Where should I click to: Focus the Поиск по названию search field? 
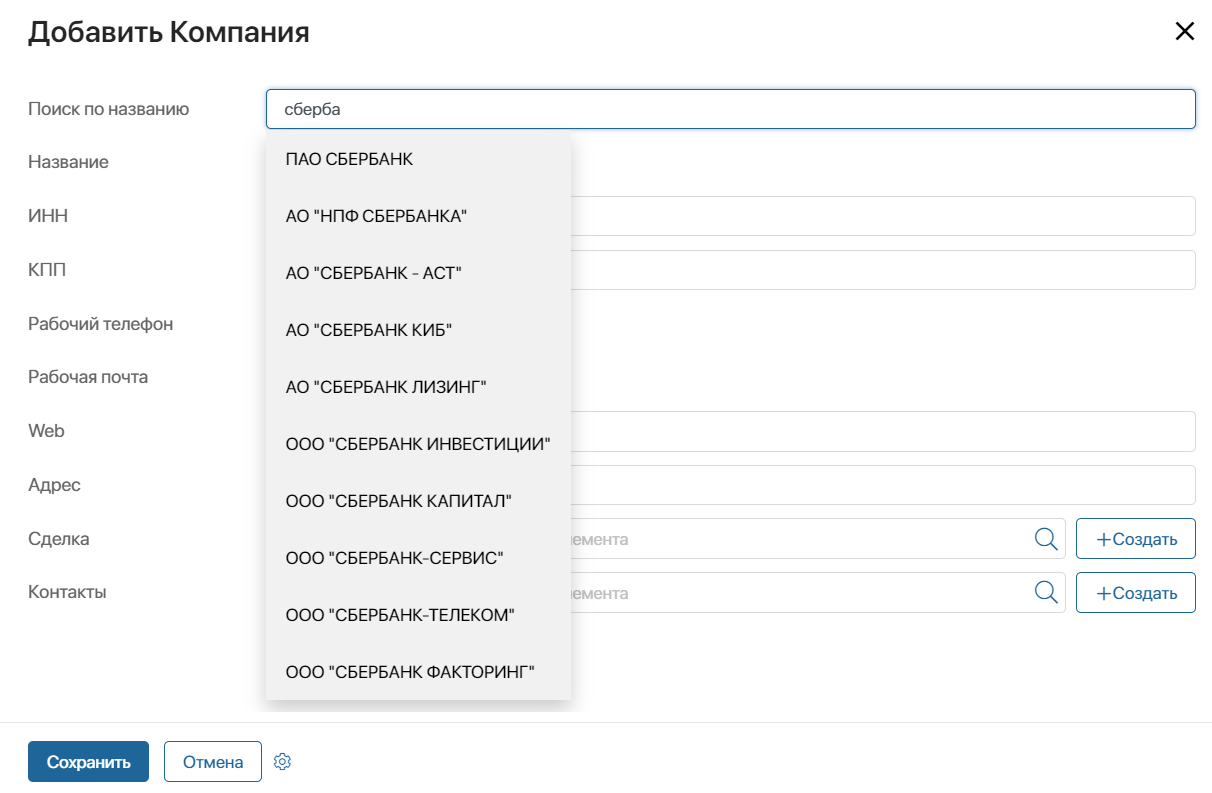(731, 109)
